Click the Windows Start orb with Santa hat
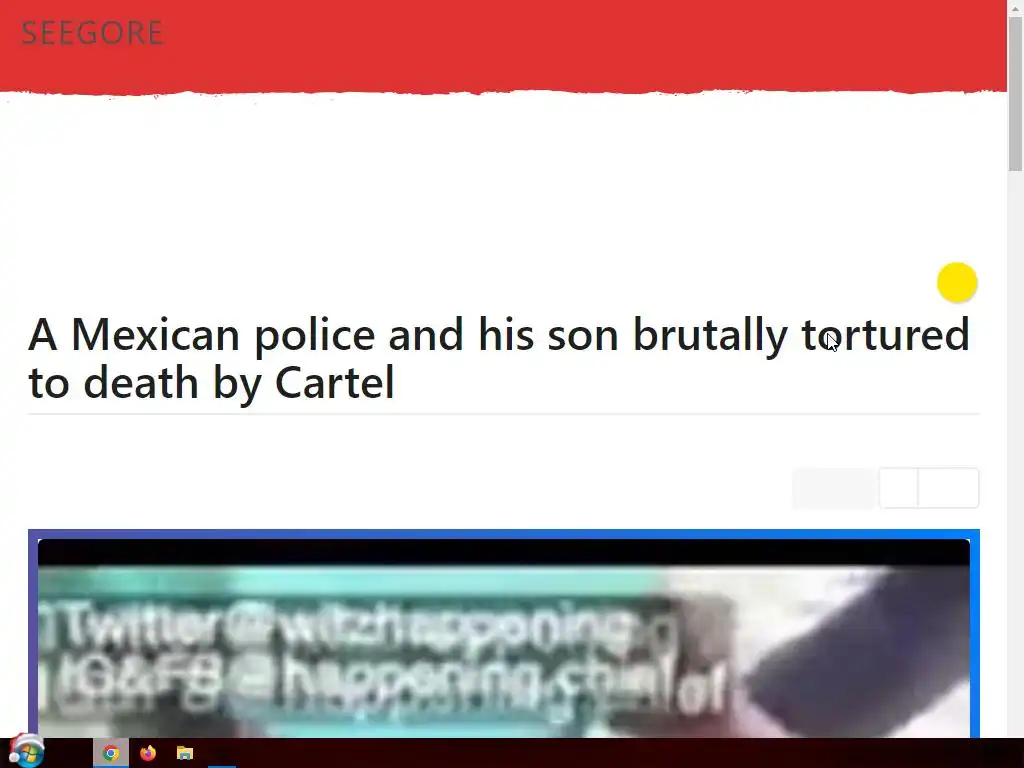Screen dimensions: 1024x768 pos(26,751)
